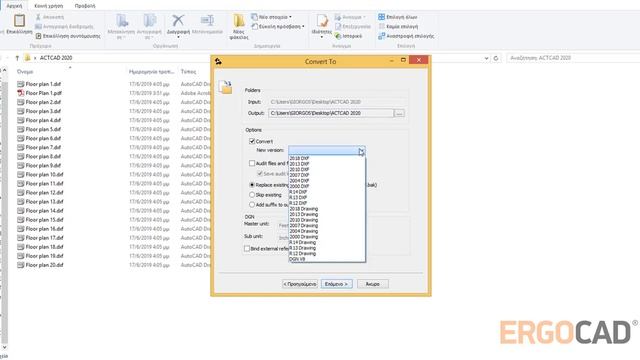Screen dimensions: 640x360
Task: Enable Bind external references checkbox
Action: click(x=247, y=248)
